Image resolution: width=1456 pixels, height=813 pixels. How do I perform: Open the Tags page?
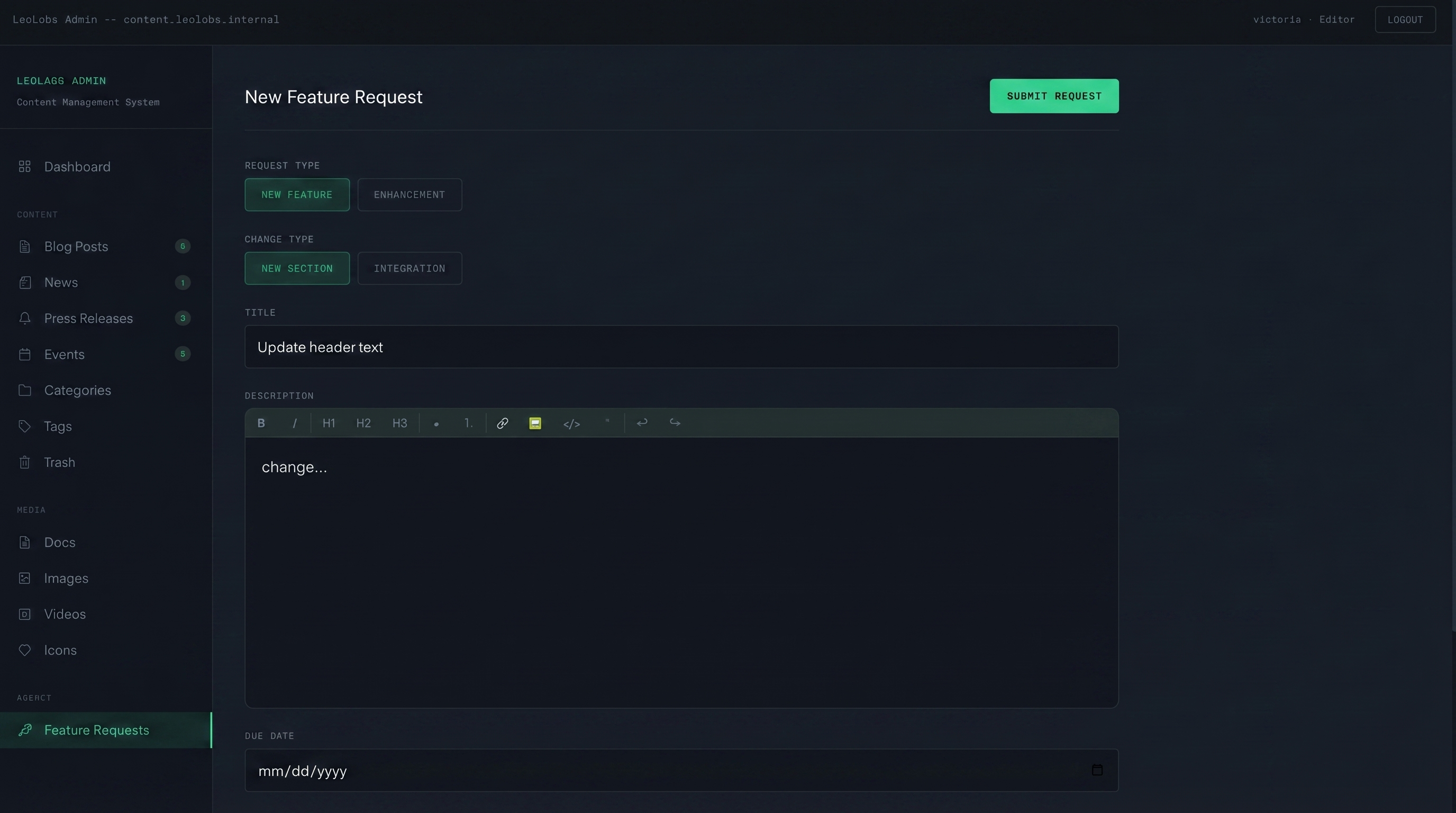(x=106, y=426)
